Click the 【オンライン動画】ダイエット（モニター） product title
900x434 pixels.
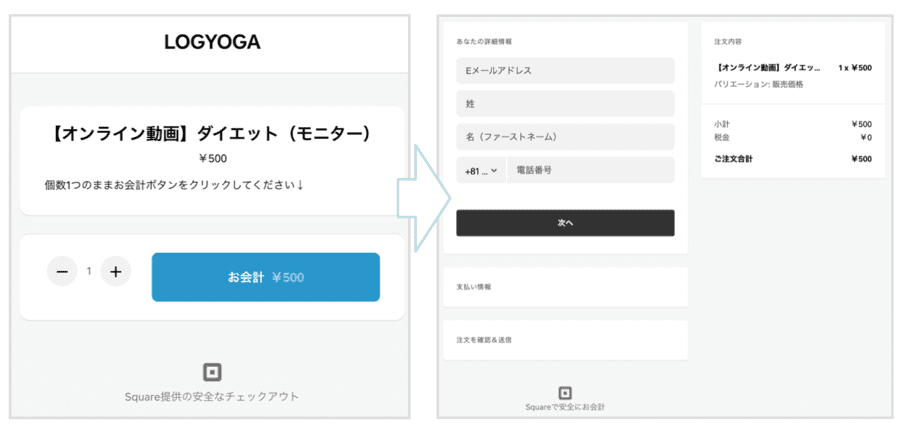click(x=212, y=134)
